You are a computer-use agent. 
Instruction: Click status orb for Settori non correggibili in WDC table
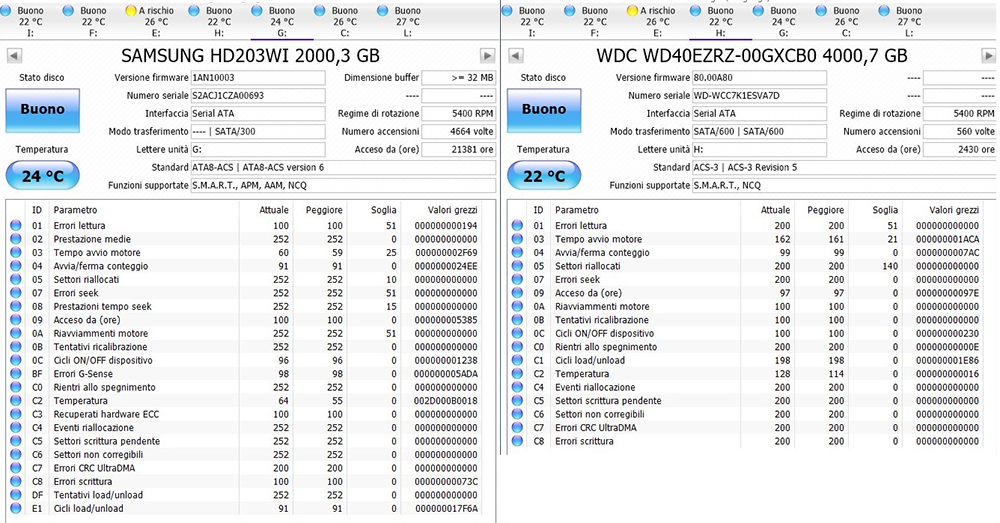pos(517,414)
